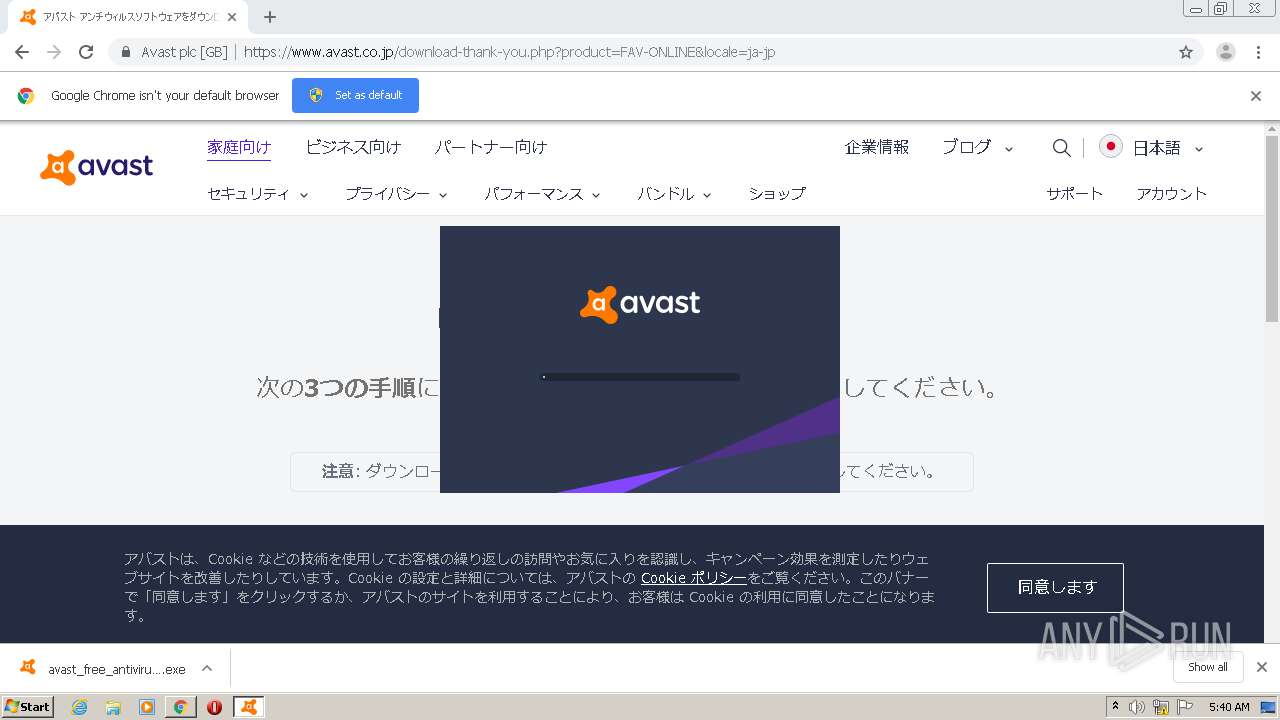Screen dimensions: 1280x720
Task: Open a new tab with the plus icon
Action: [270, 16]
